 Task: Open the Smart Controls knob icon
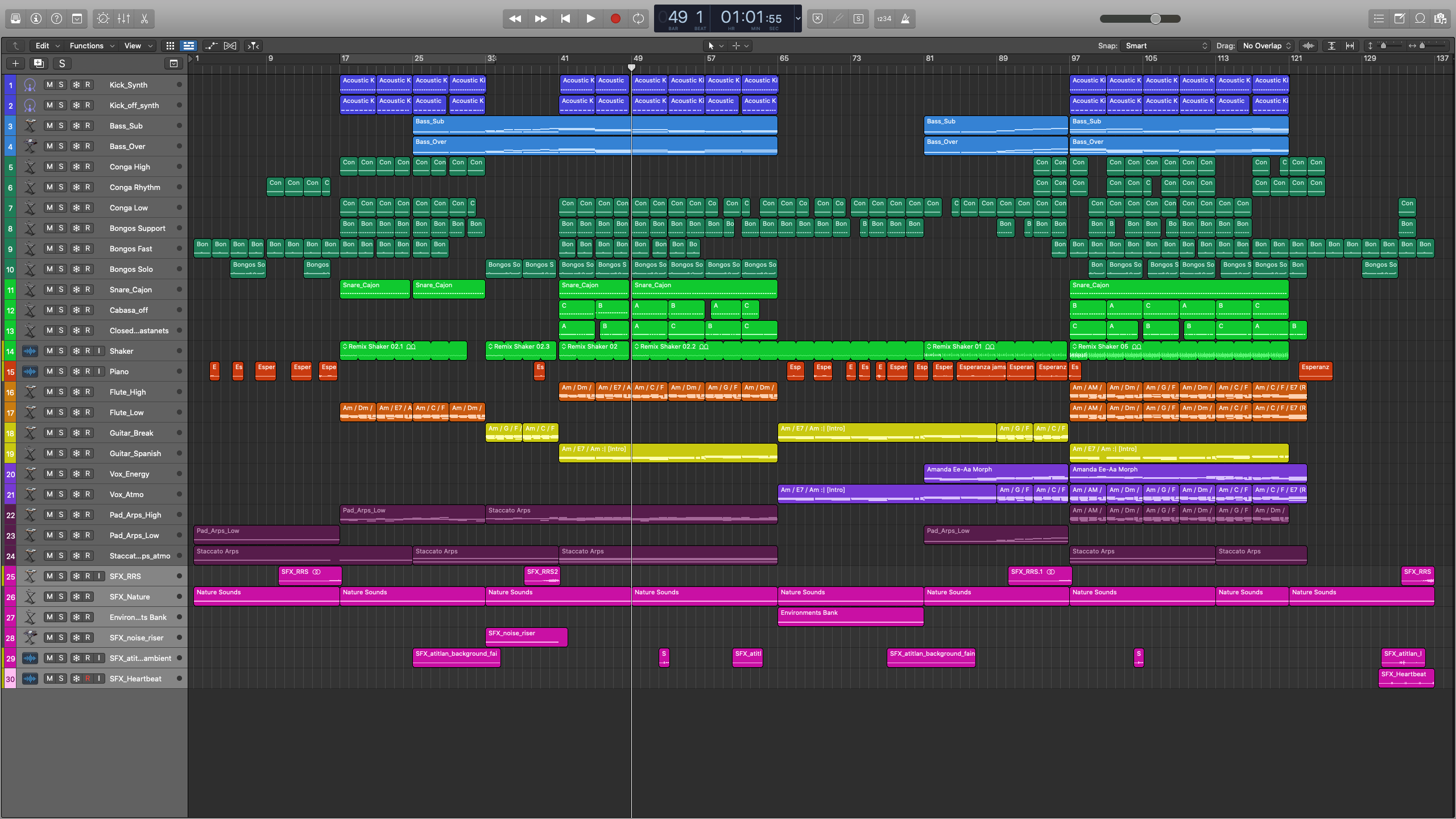[103, 19]
